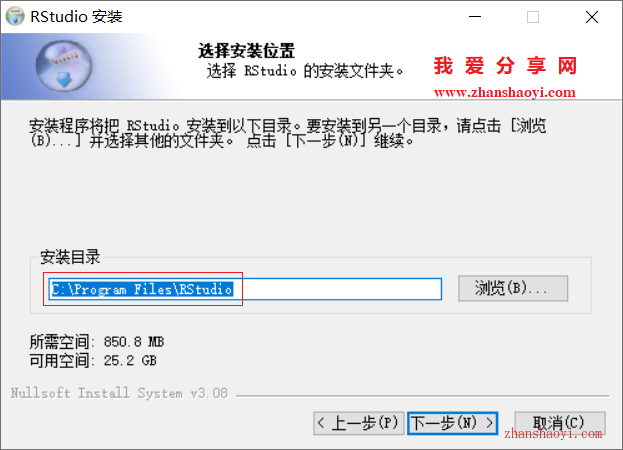Click the highlighted C:\Program Files\RStudio text
623x450 pixels.
coord(142,289)
